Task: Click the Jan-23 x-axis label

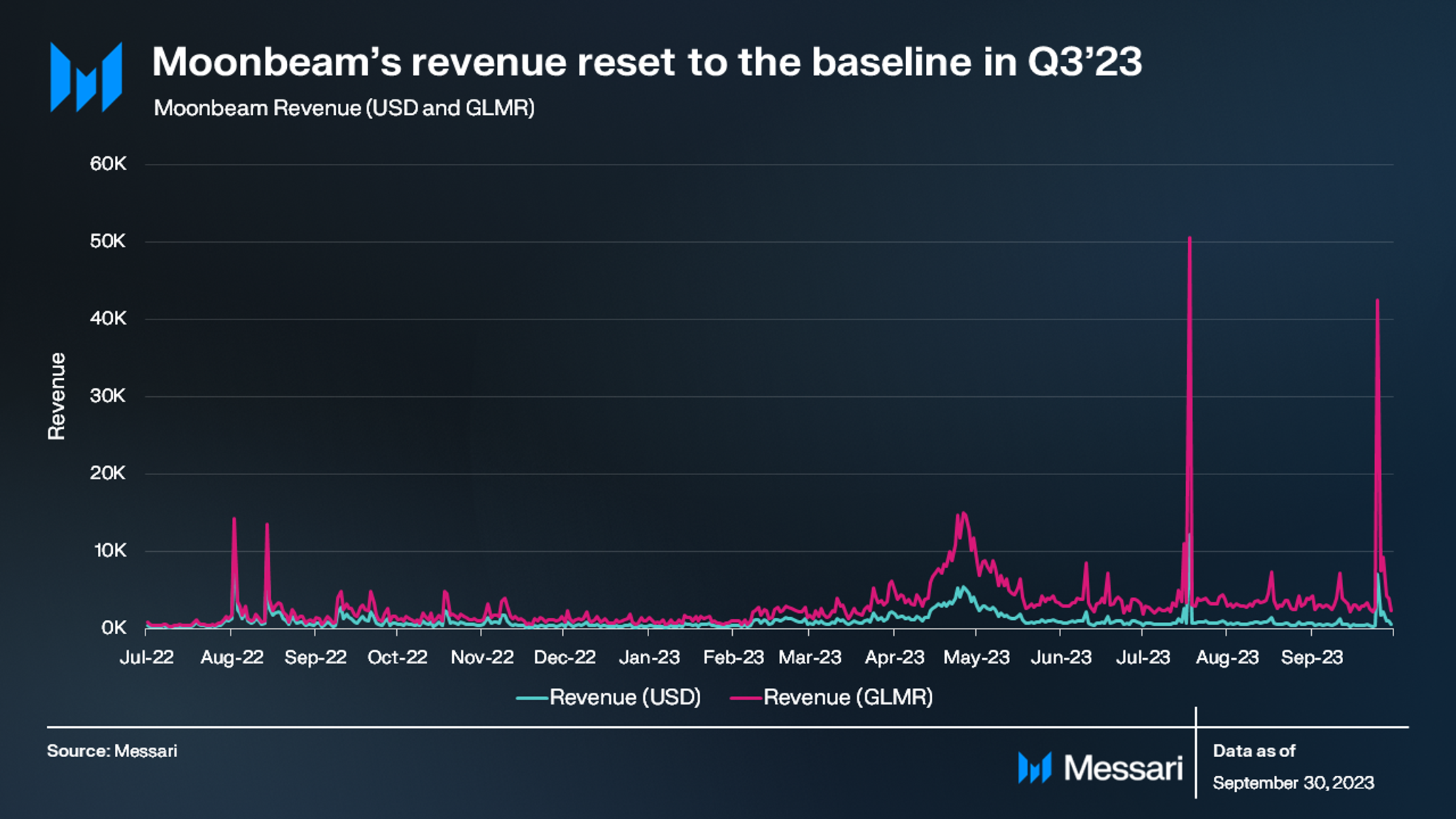Action: pos(649,657)
